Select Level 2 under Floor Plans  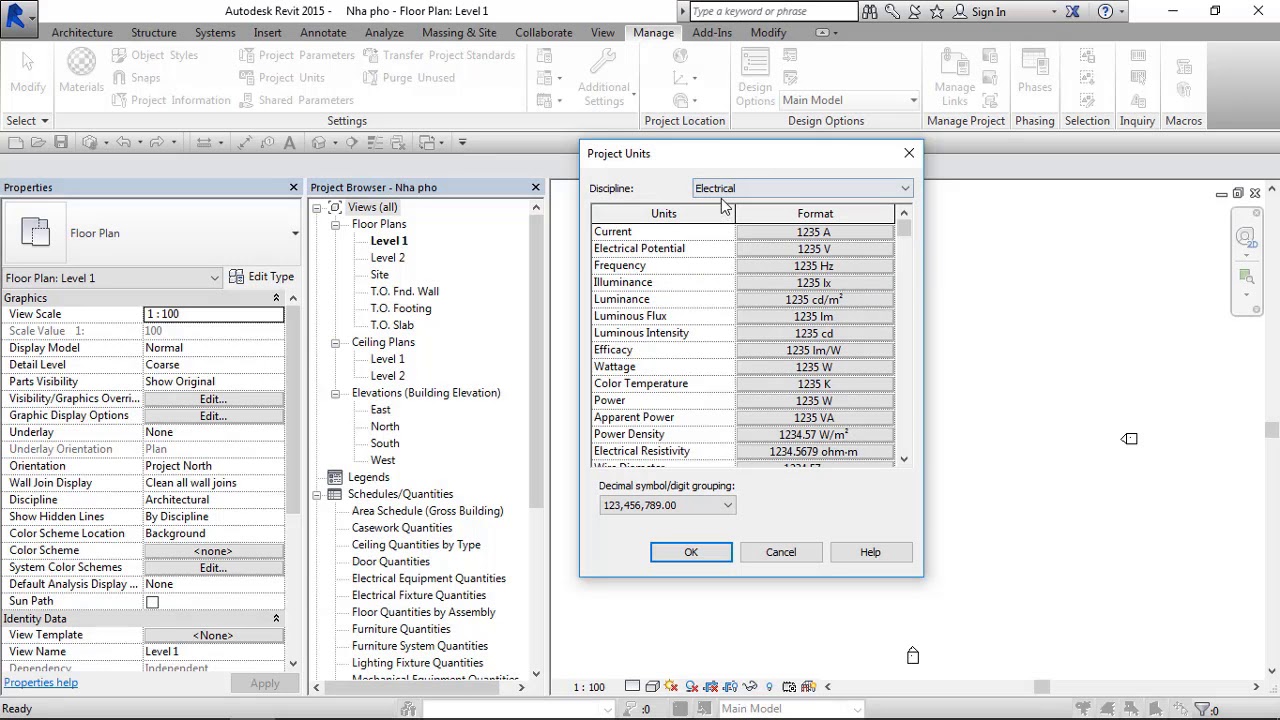pyautogui.click(x=388, y=258)
